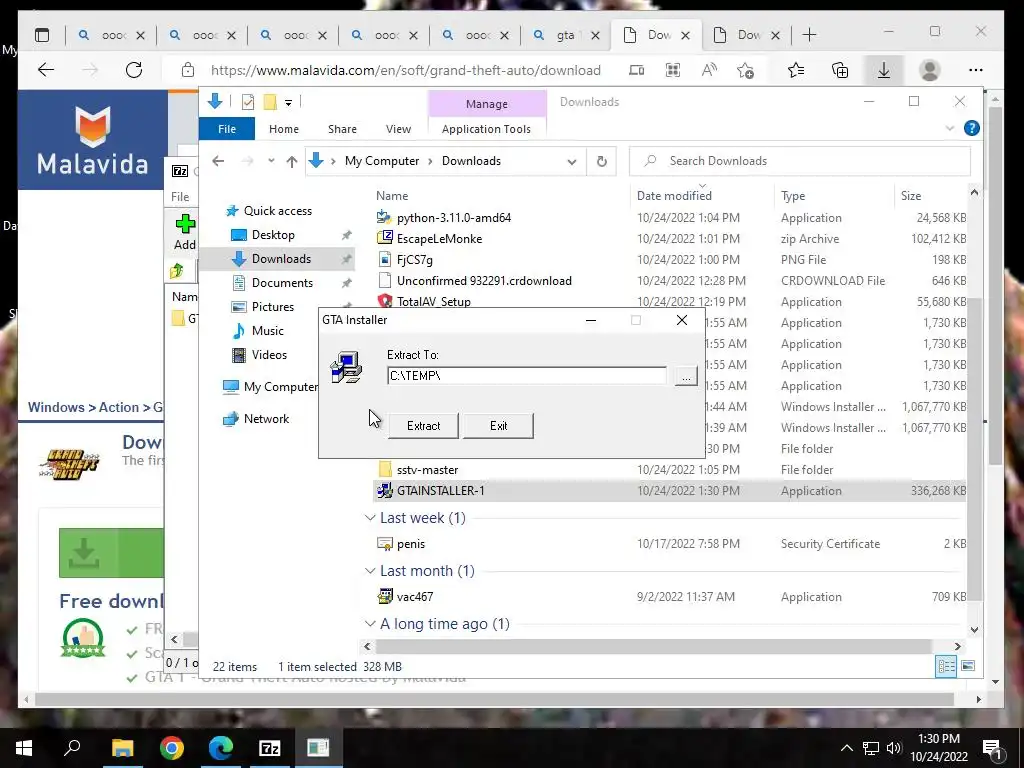Open the Customize Quick Access Toolbar dropdown
This screenshot has height=768, width=1024.
point(288,103)
